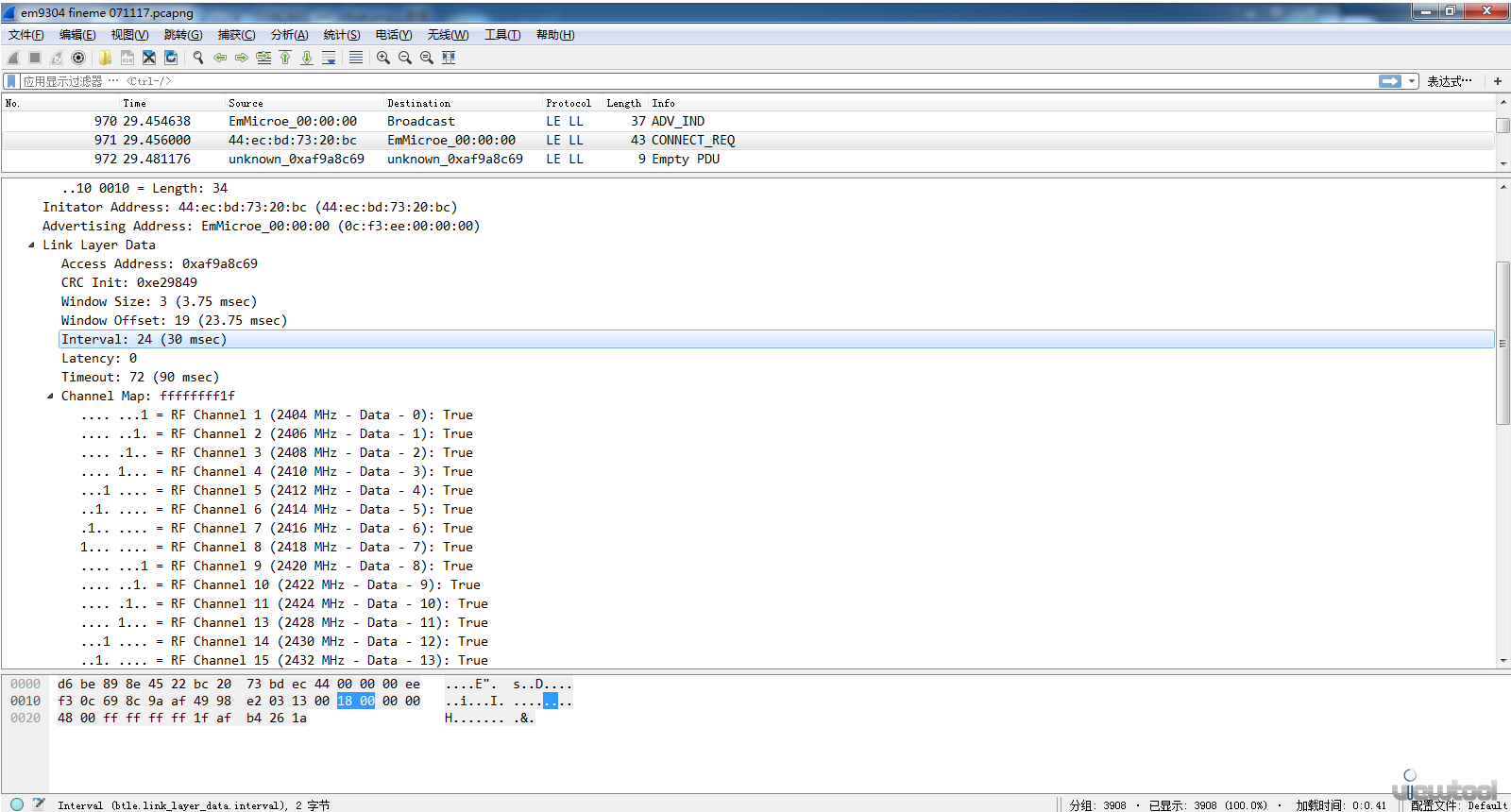1511x812 pixels.
Task: Click the zoom in icon
Action: [383, 58]
